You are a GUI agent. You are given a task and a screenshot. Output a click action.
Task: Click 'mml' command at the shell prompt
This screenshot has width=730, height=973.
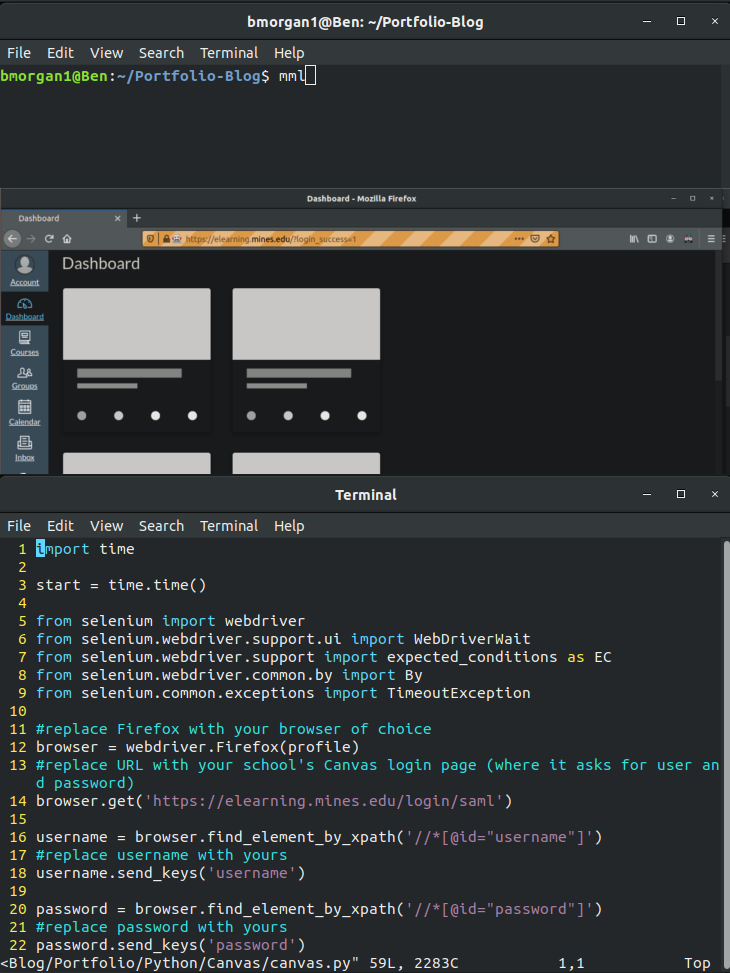(292, 76)
